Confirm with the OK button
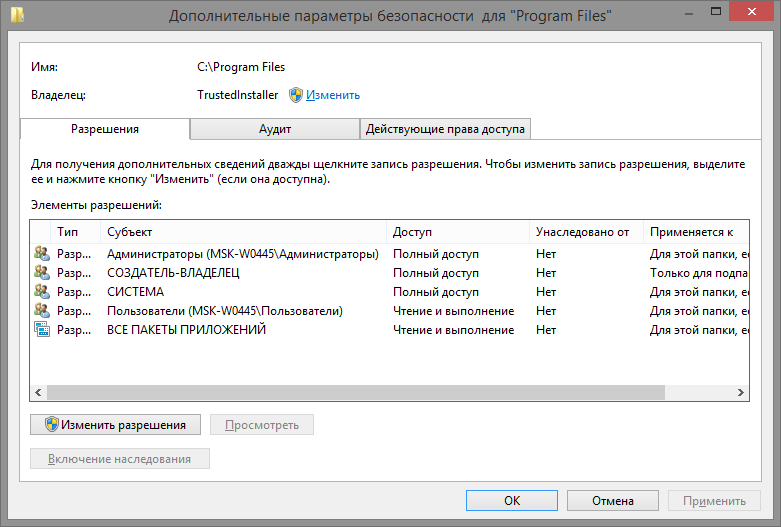This screenshot has width=781, height=527. 512,501
